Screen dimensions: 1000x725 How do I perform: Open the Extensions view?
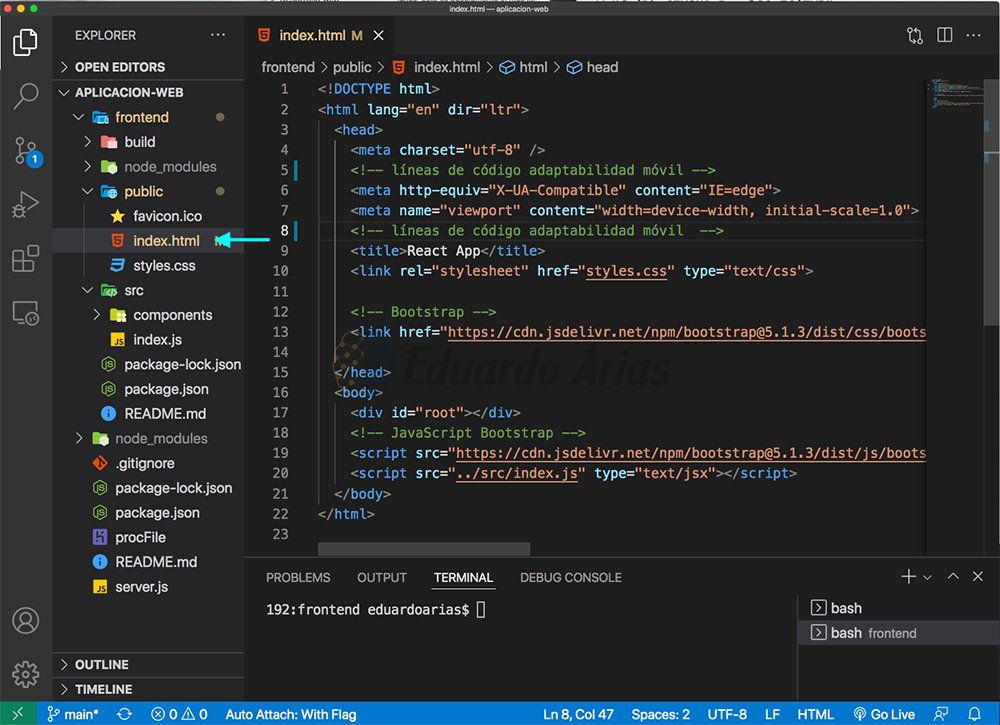click(26, 258)
